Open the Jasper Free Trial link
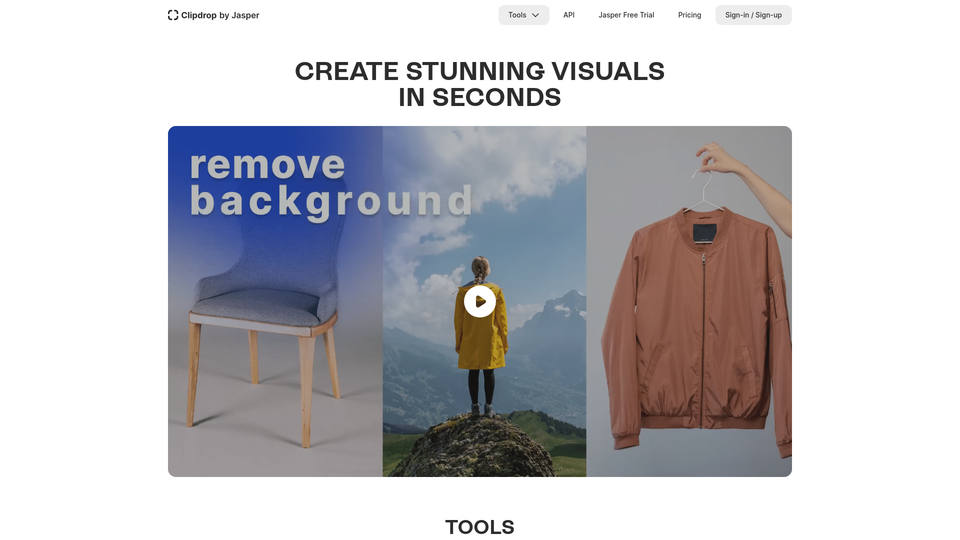The width and height of the screenshot is (960, 540). pos(626,15)
